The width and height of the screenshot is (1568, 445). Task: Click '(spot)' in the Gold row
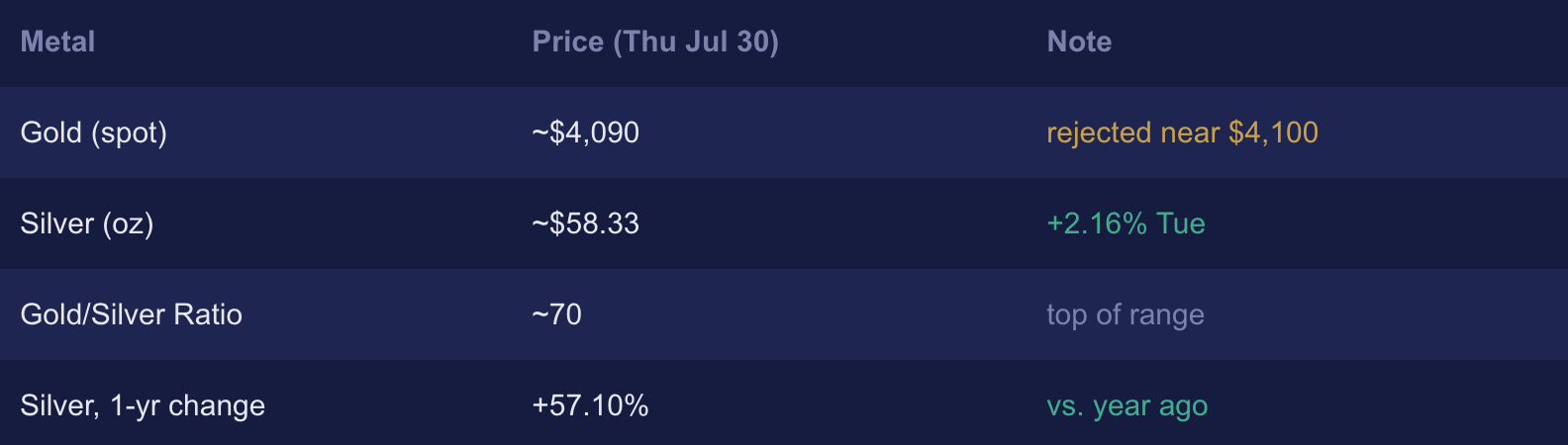tap(130, 133)
